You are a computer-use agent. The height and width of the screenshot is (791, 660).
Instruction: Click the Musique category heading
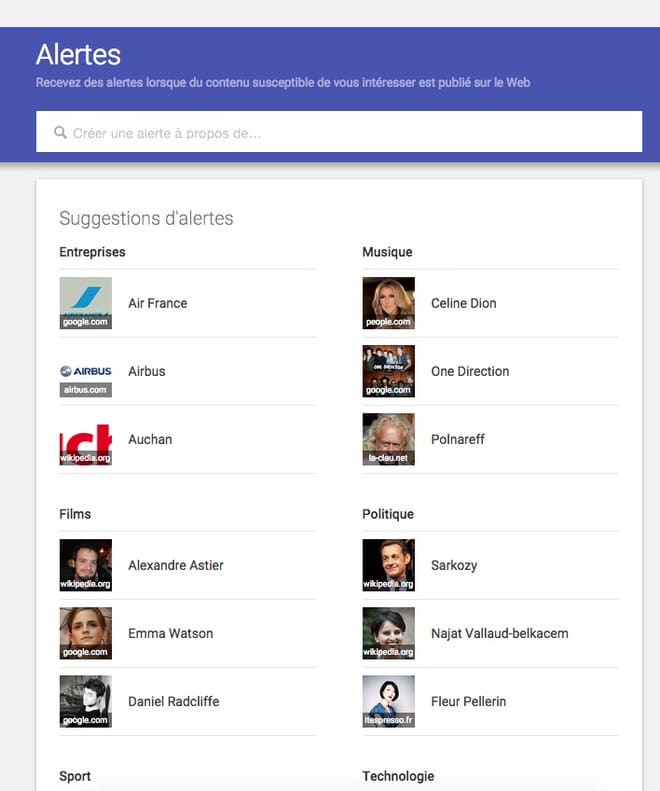pos(388,252)
